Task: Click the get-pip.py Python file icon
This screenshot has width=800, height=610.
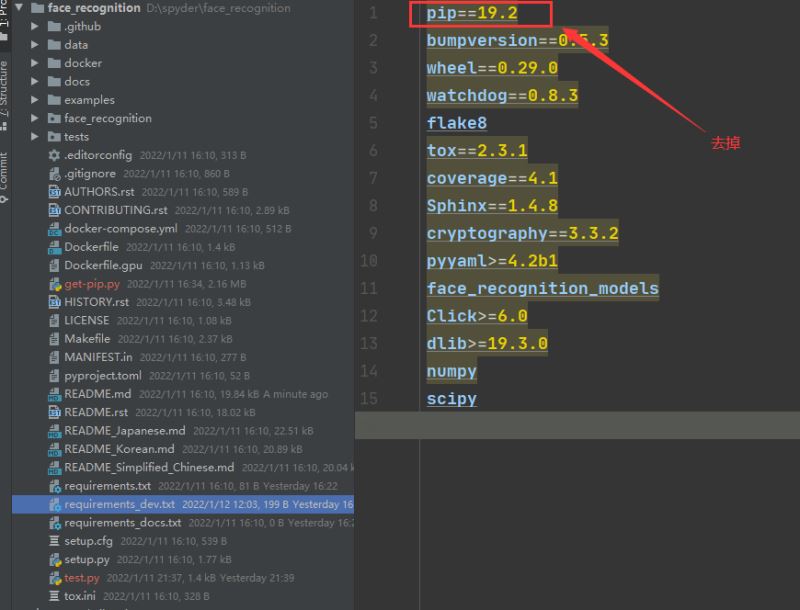Action: coord(55,284)
